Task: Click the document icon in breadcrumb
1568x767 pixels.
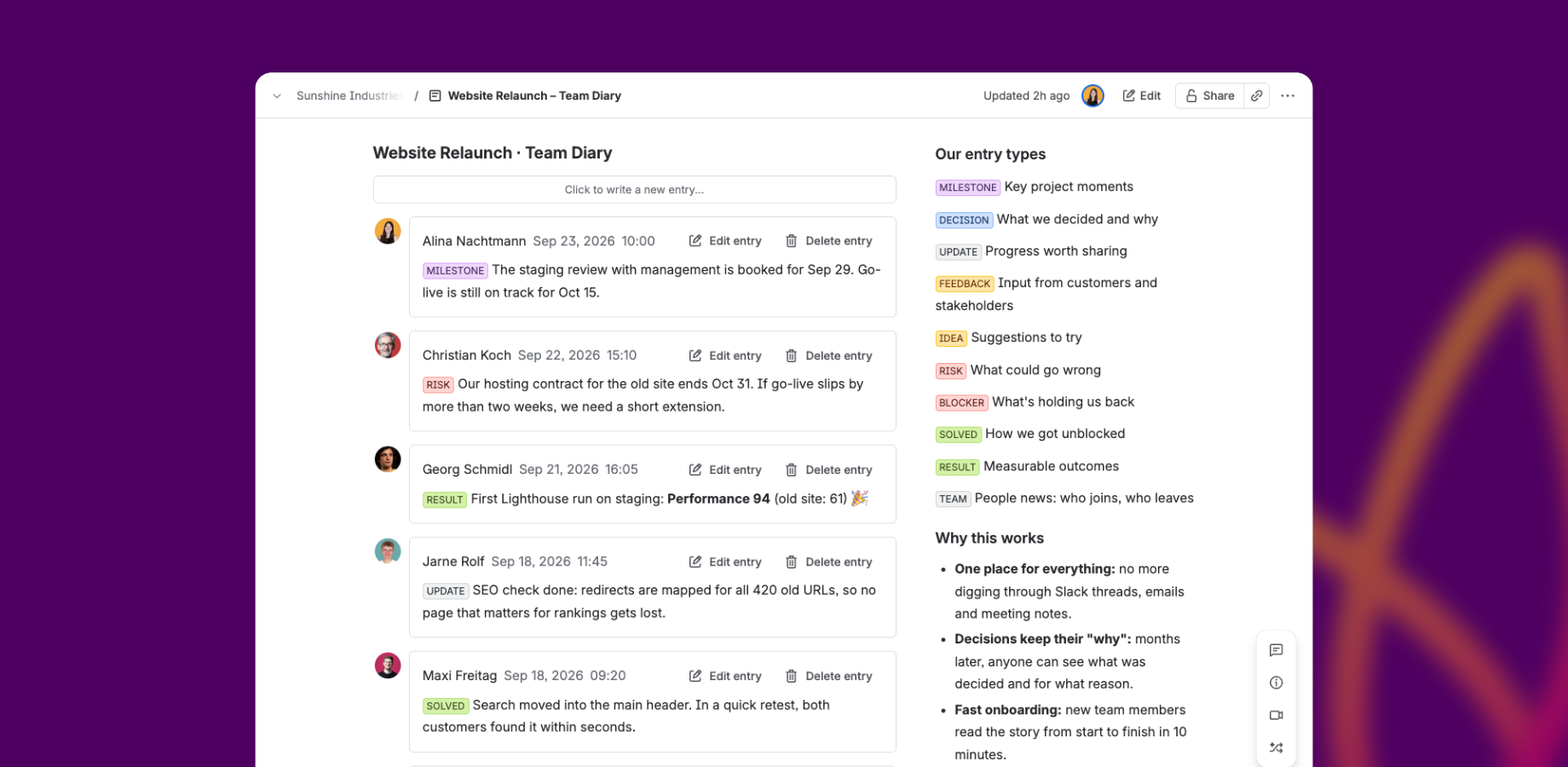Action: tap(435, 96)
